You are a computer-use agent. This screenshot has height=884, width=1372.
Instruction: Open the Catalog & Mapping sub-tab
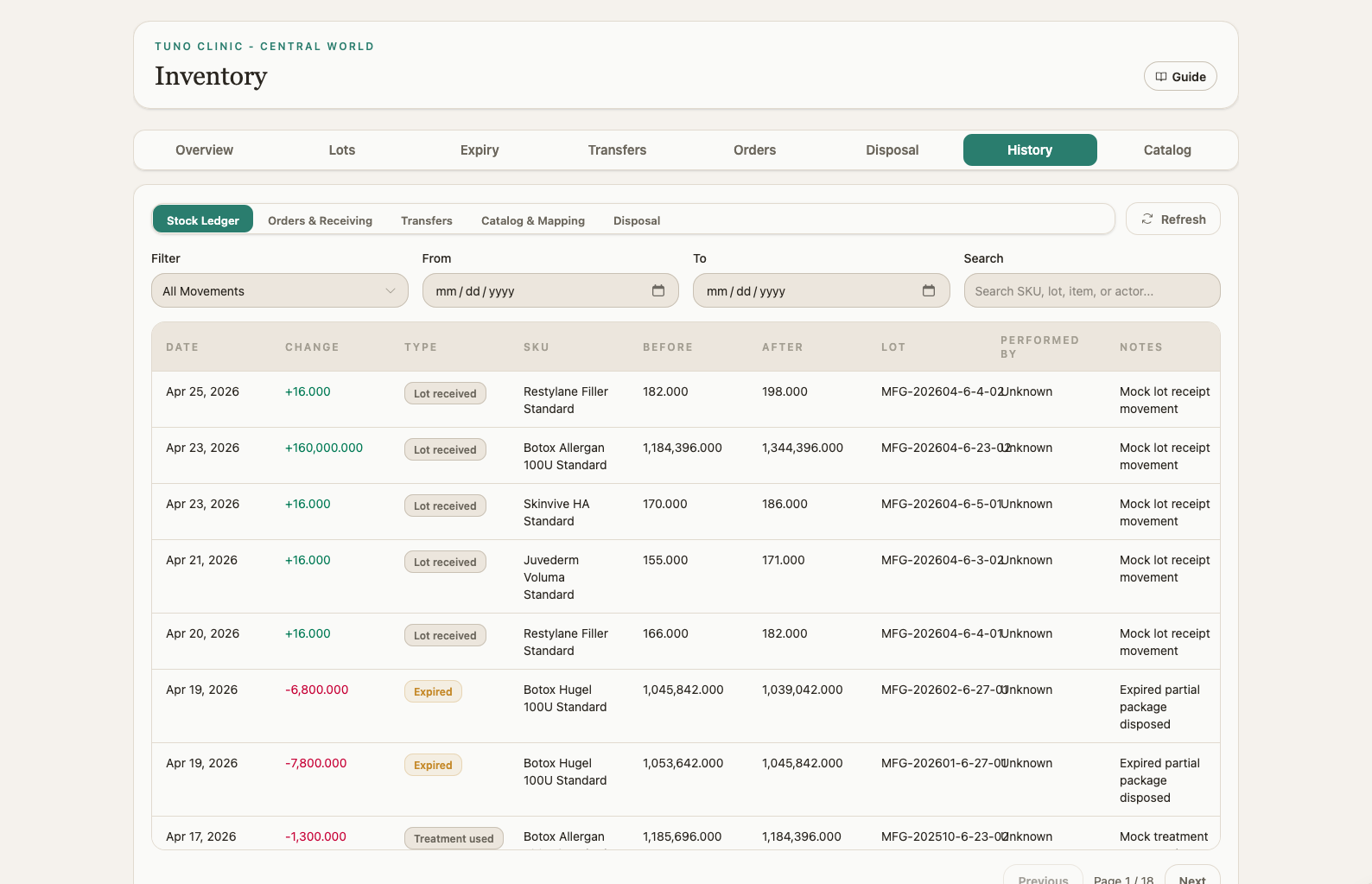point(533,220)
